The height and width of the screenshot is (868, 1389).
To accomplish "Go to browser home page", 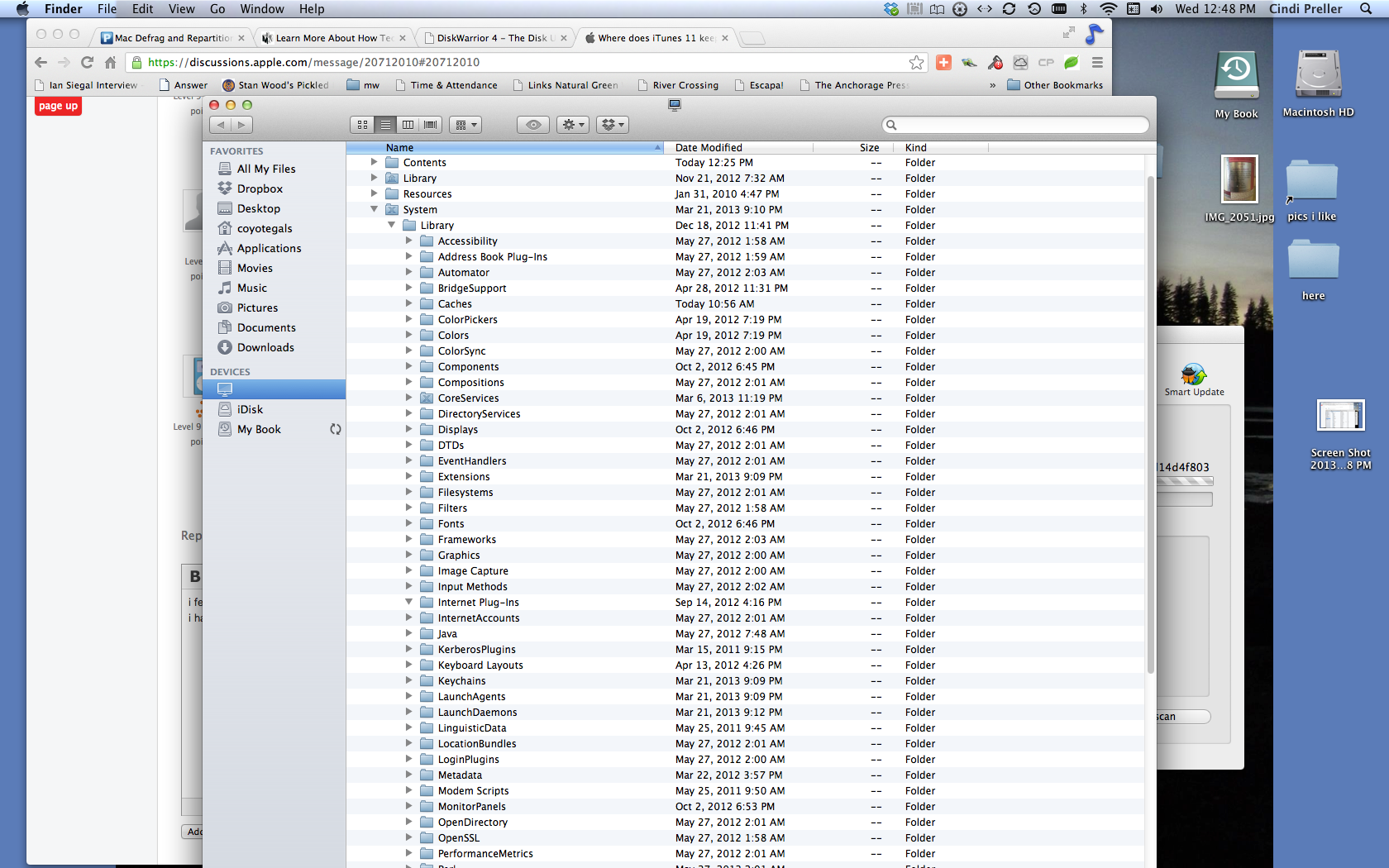I will [x=110, y=62].
